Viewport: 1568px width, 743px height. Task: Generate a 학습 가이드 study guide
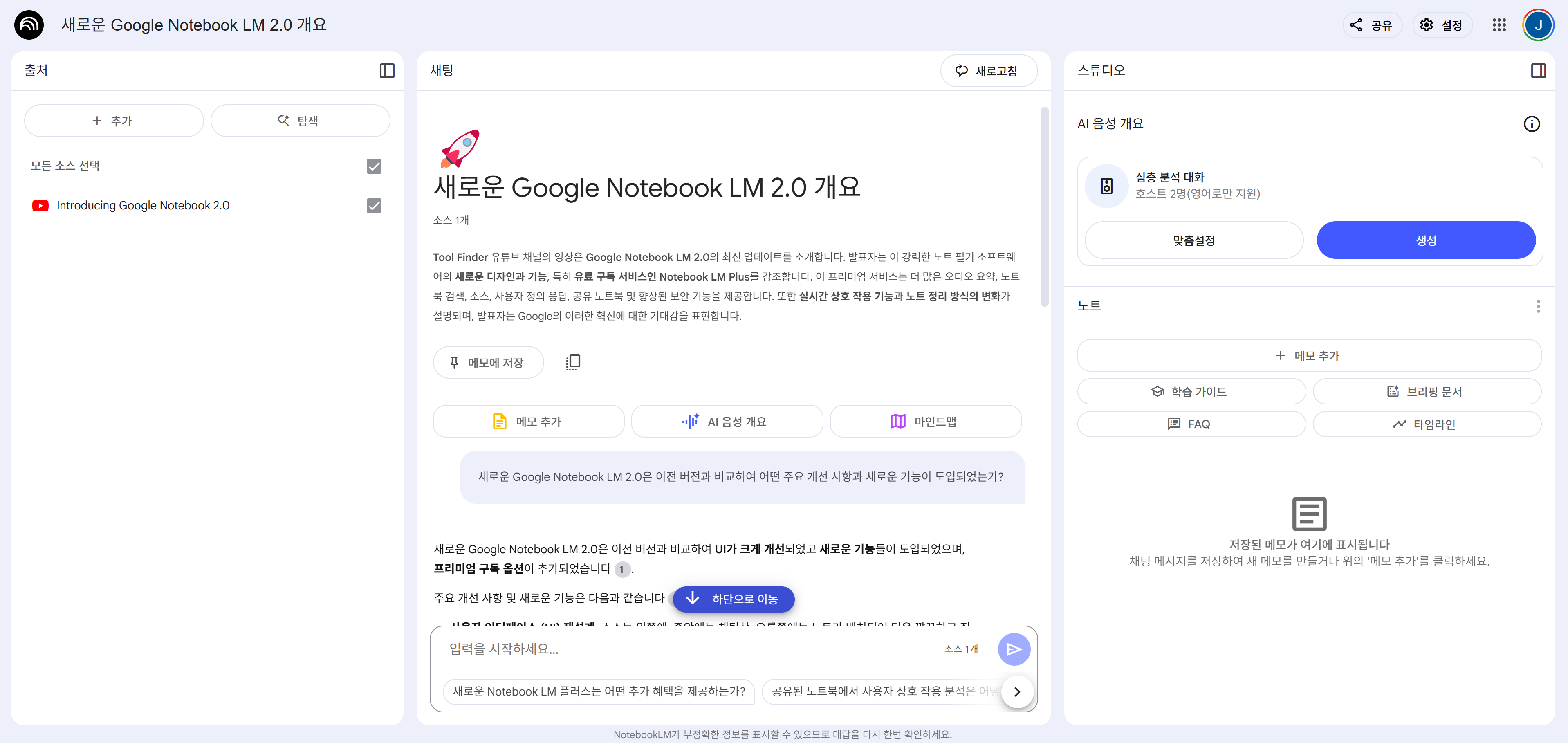tap(1191, 392)
